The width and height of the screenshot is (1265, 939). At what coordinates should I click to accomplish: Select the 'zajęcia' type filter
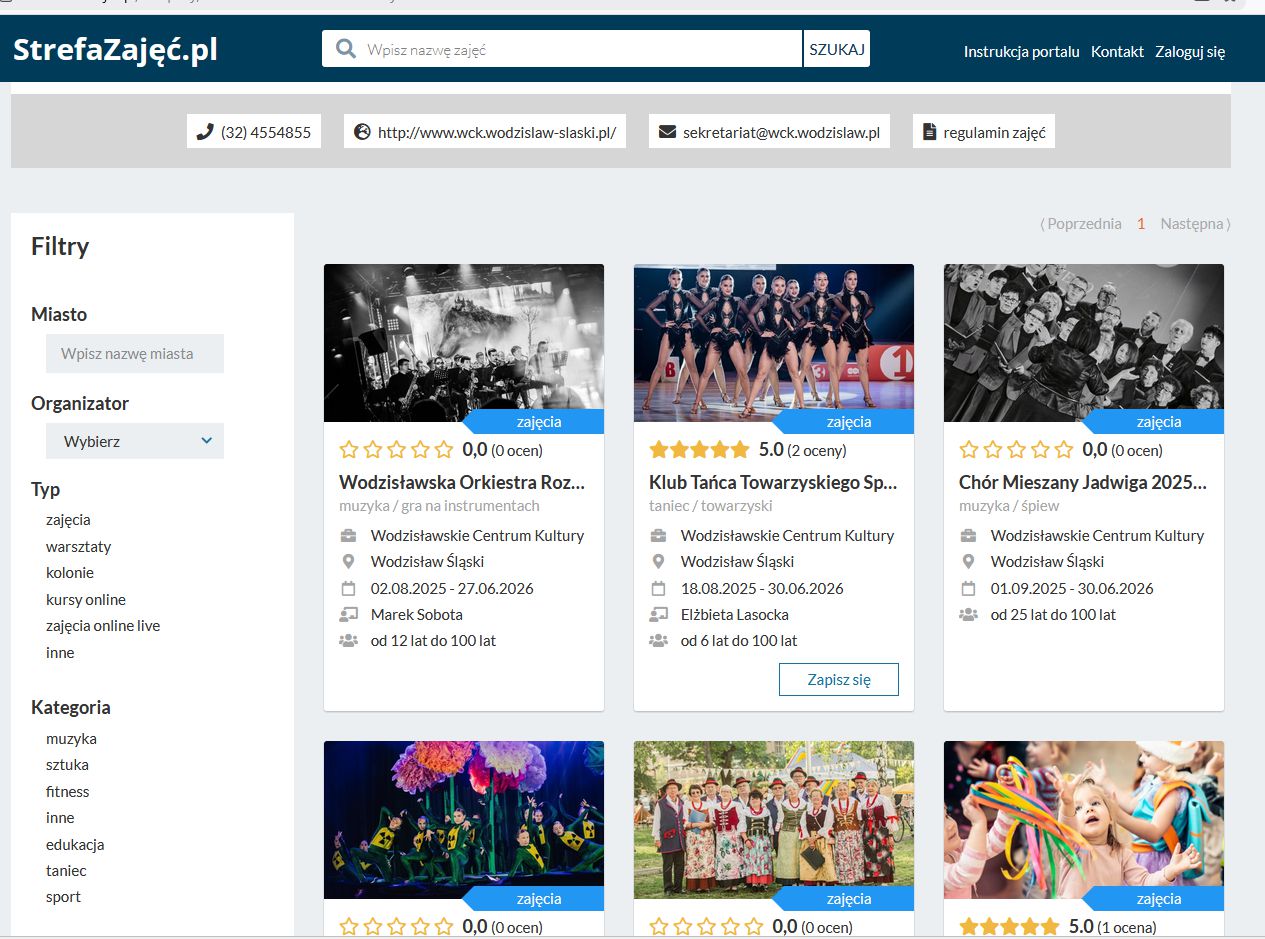coord(68,520)
